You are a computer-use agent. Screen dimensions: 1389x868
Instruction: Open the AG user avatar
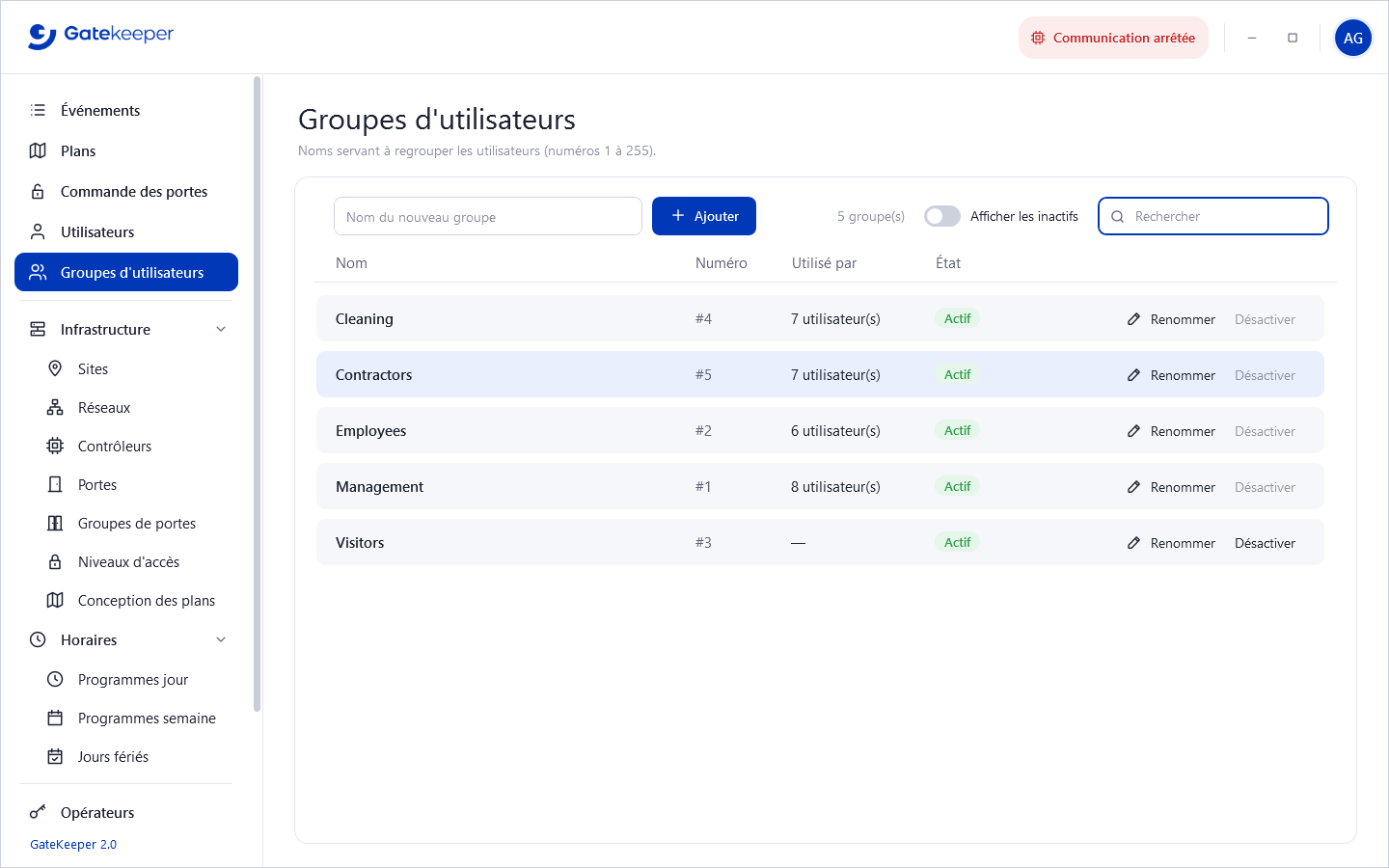[x=1353, y=38]
